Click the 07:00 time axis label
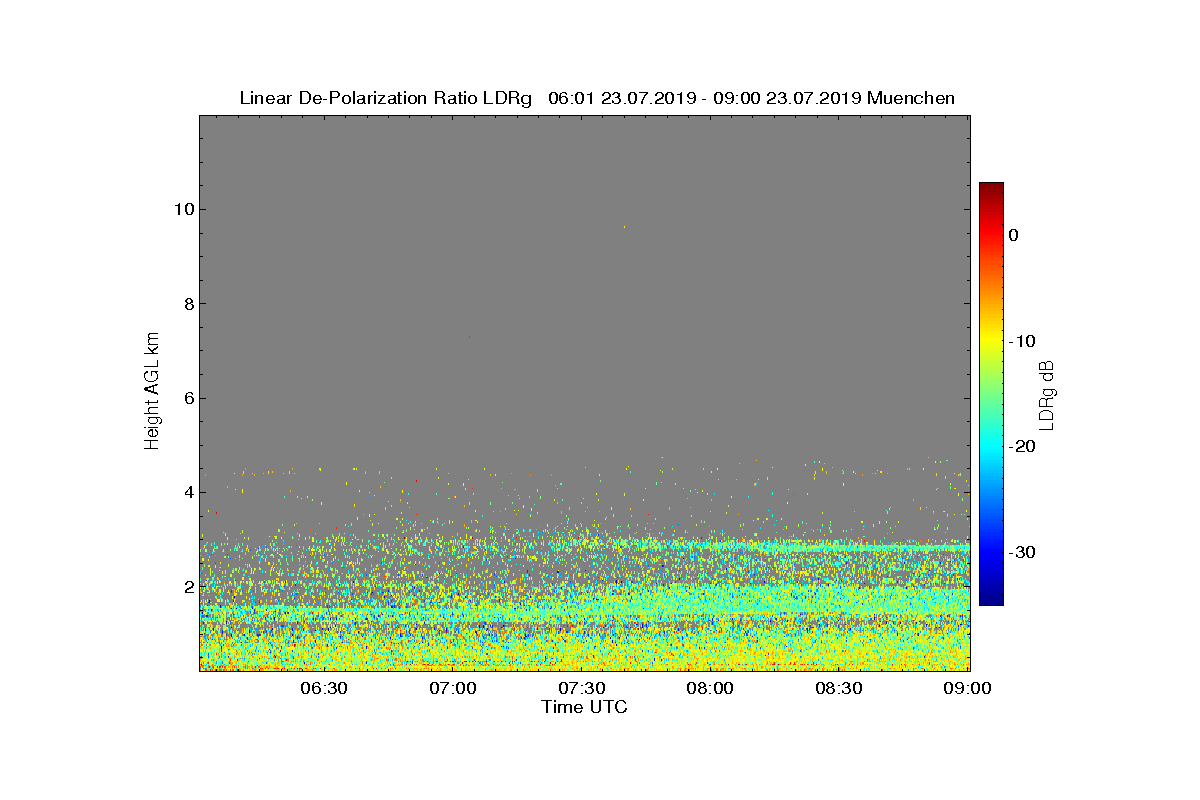 click(x=452, y=688)
